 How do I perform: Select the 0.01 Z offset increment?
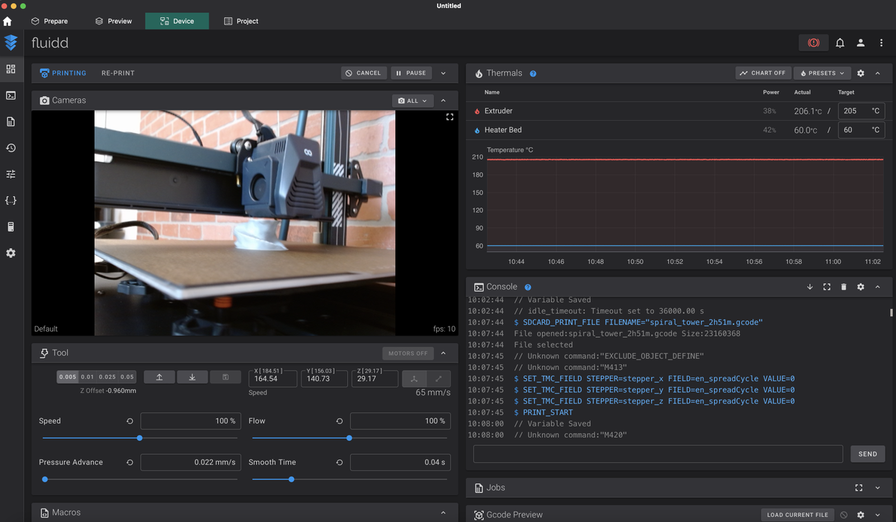coord(88,377)
